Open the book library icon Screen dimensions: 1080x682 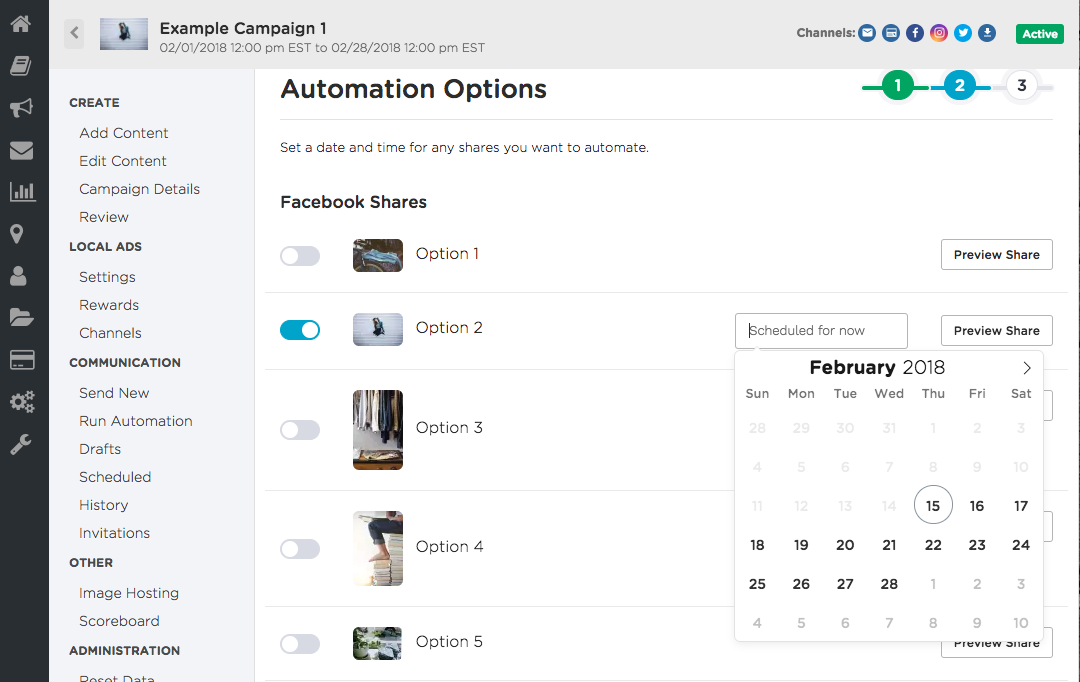coord(21,66)
